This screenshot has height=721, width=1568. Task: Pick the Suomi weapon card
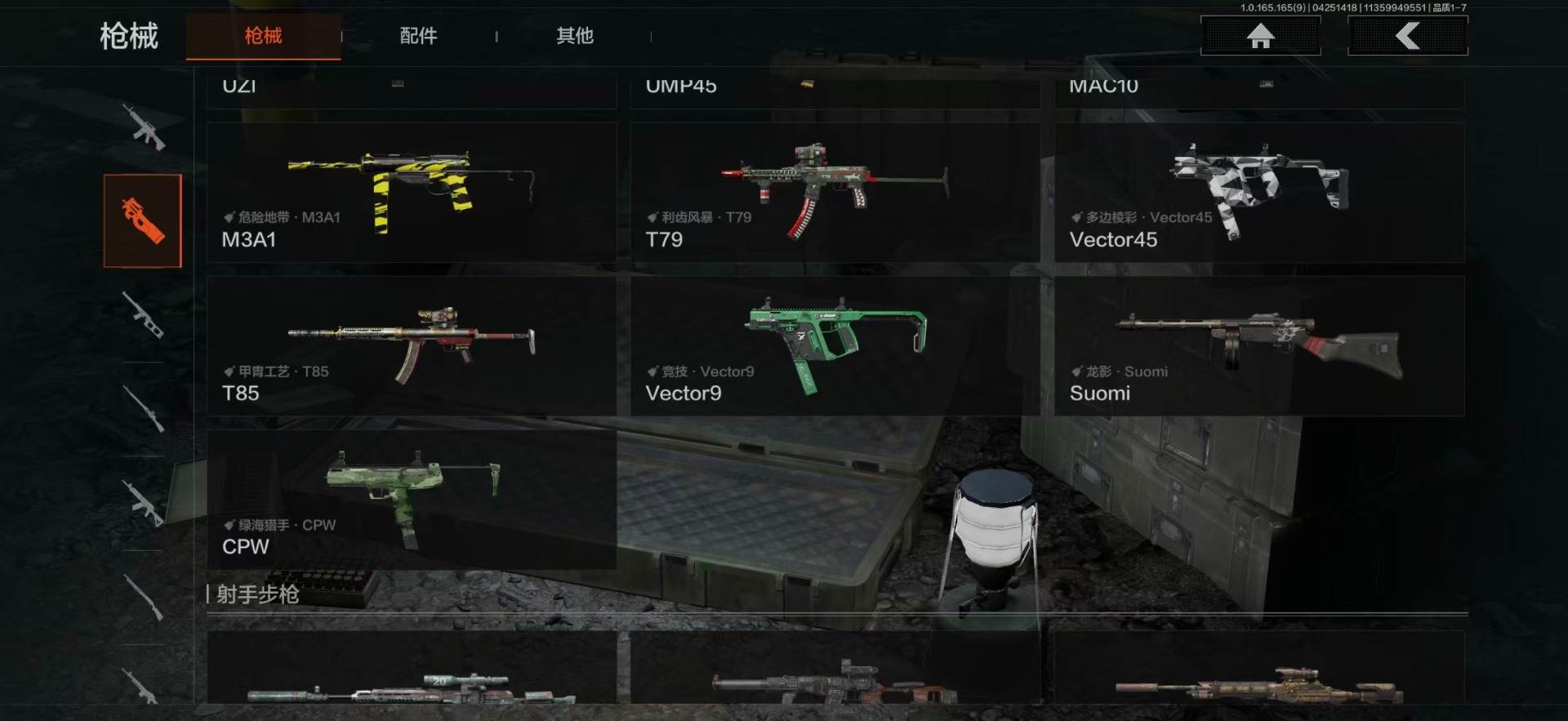click(1259, 346)
